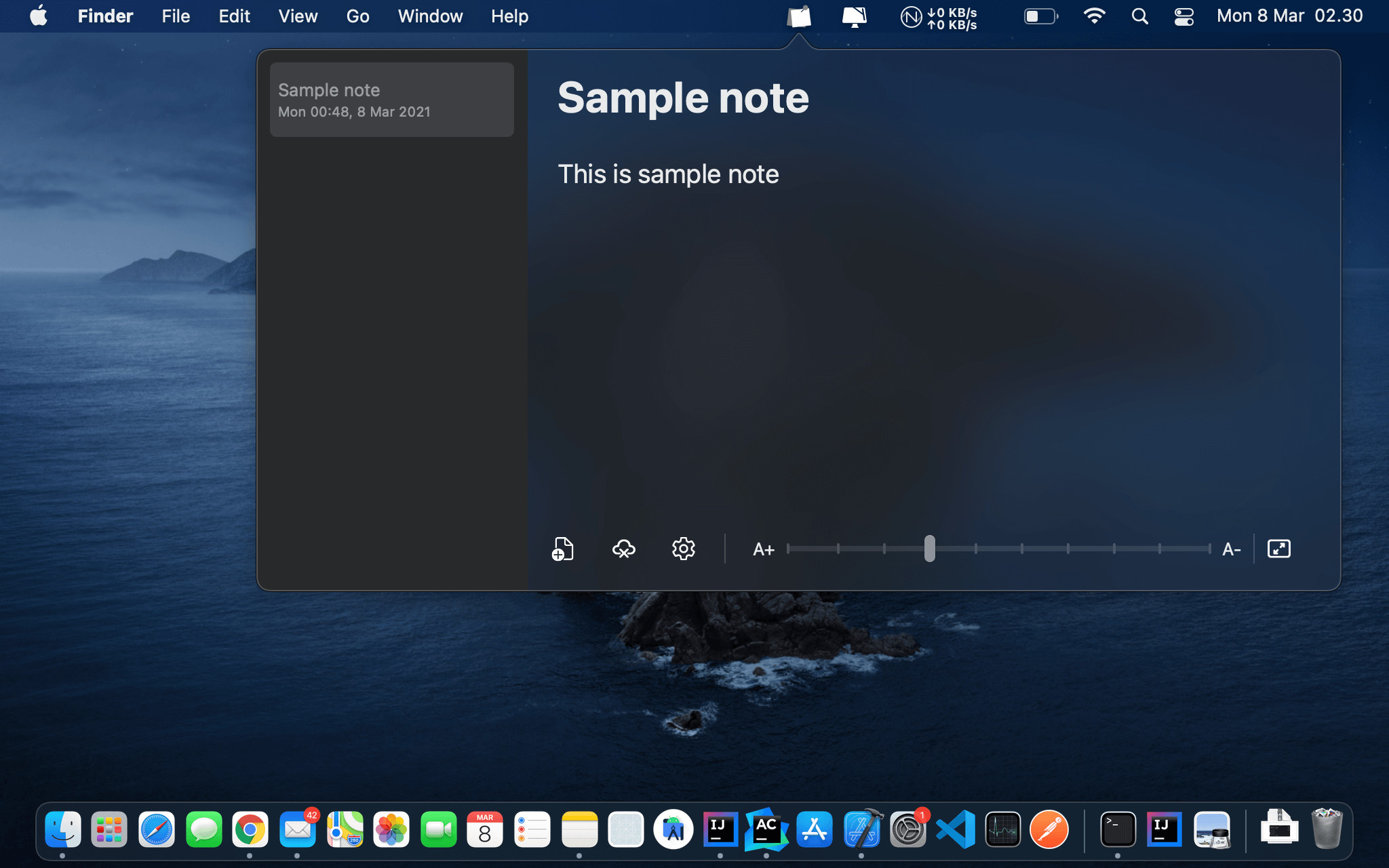Open Control Center from the menu bar
Screen dimensions: 1389x868
tap(1183, 16)
